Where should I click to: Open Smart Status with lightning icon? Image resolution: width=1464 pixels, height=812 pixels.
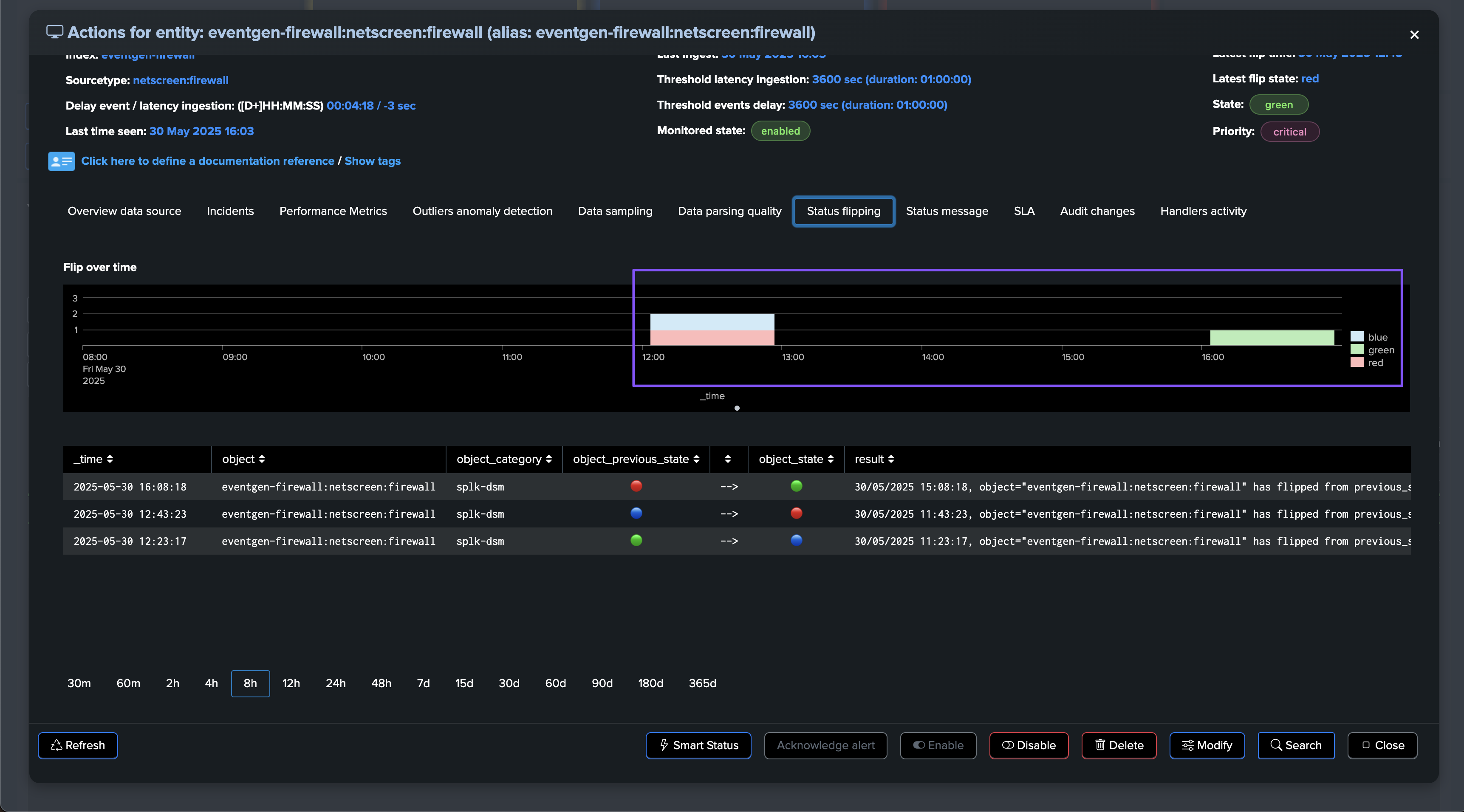(x=698, y=745)
